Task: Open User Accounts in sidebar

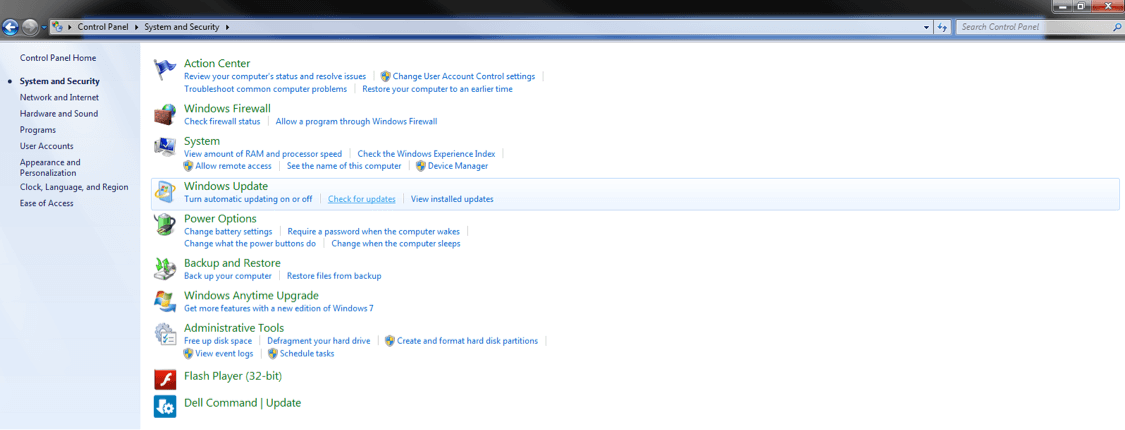Action: (47, 146)
